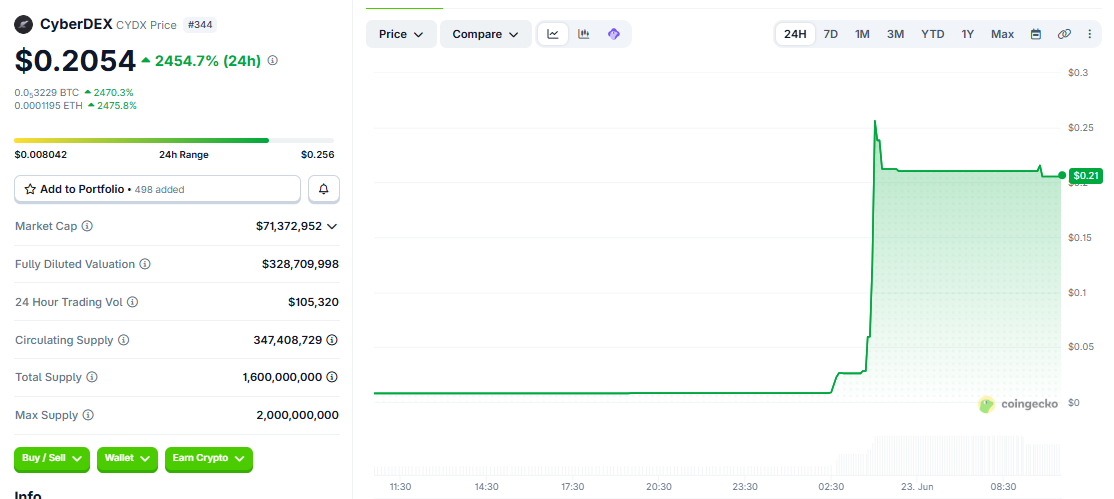
Task: Click the #344 rank badge
Action: [x=200, y=25]
